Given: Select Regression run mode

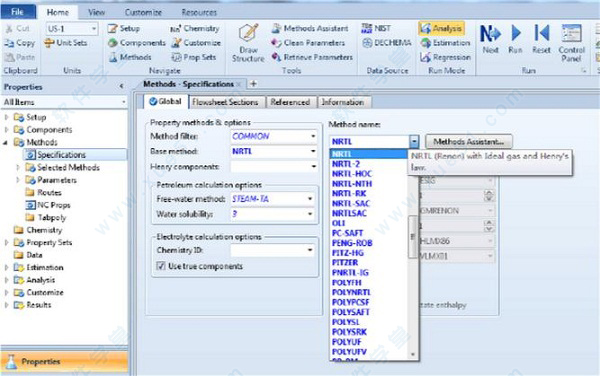Looking at the screenshot, I should 445,57.
